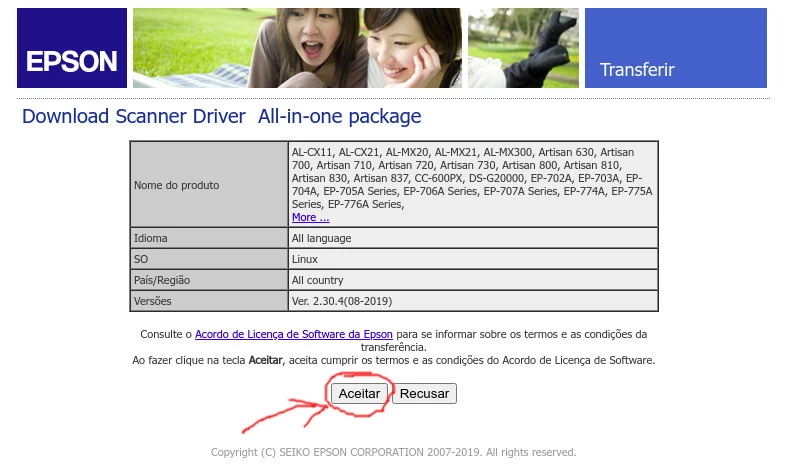Select the 'Linux' value cell
Image resolution: width=788 pixels, height=476 pixels.
473,259
